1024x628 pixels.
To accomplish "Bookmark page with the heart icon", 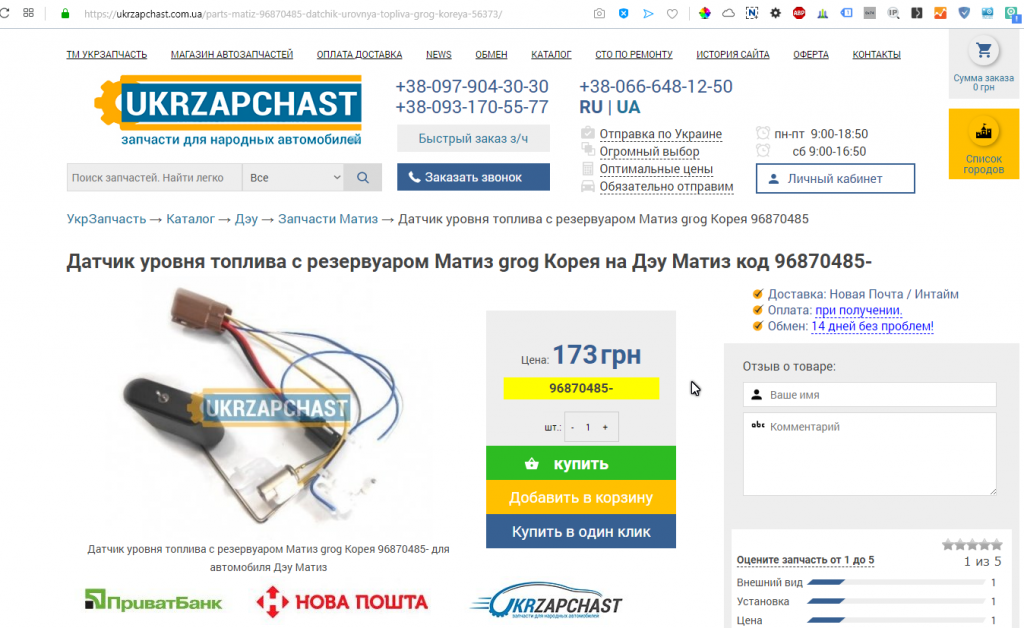I will click(672, 14).
